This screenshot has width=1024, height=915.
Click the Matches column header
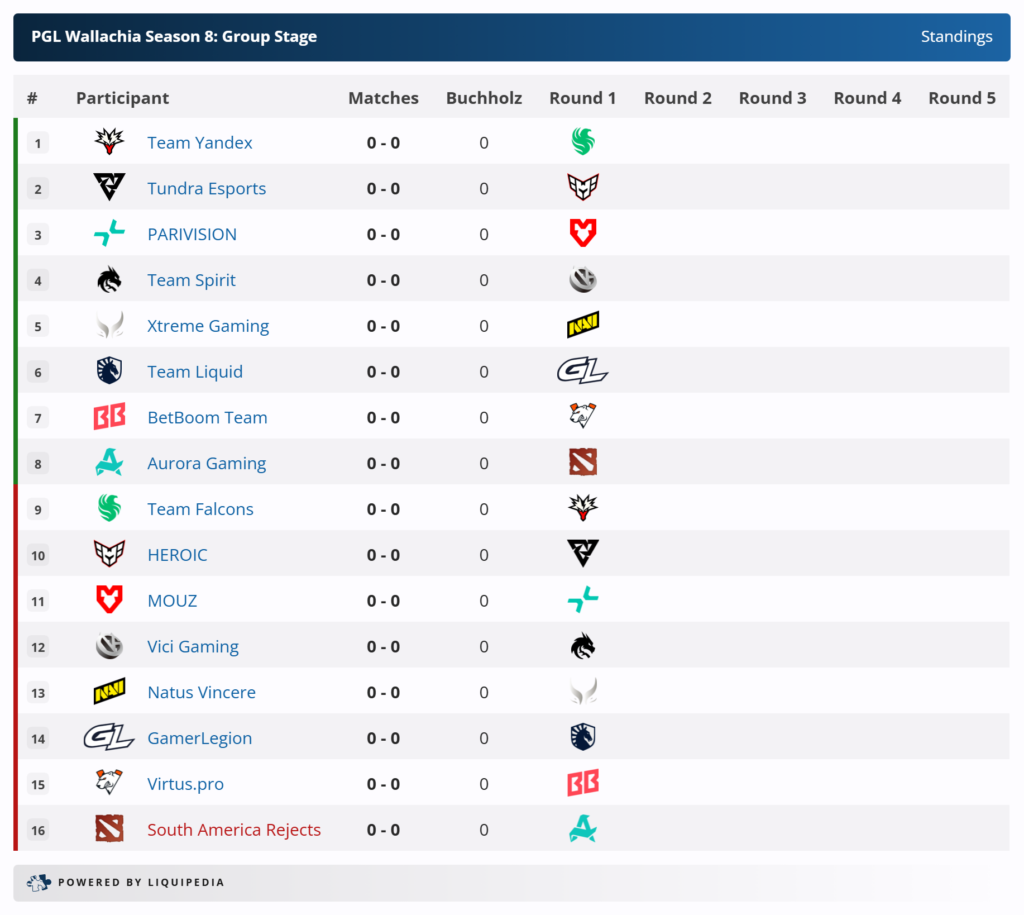[383, 98]
